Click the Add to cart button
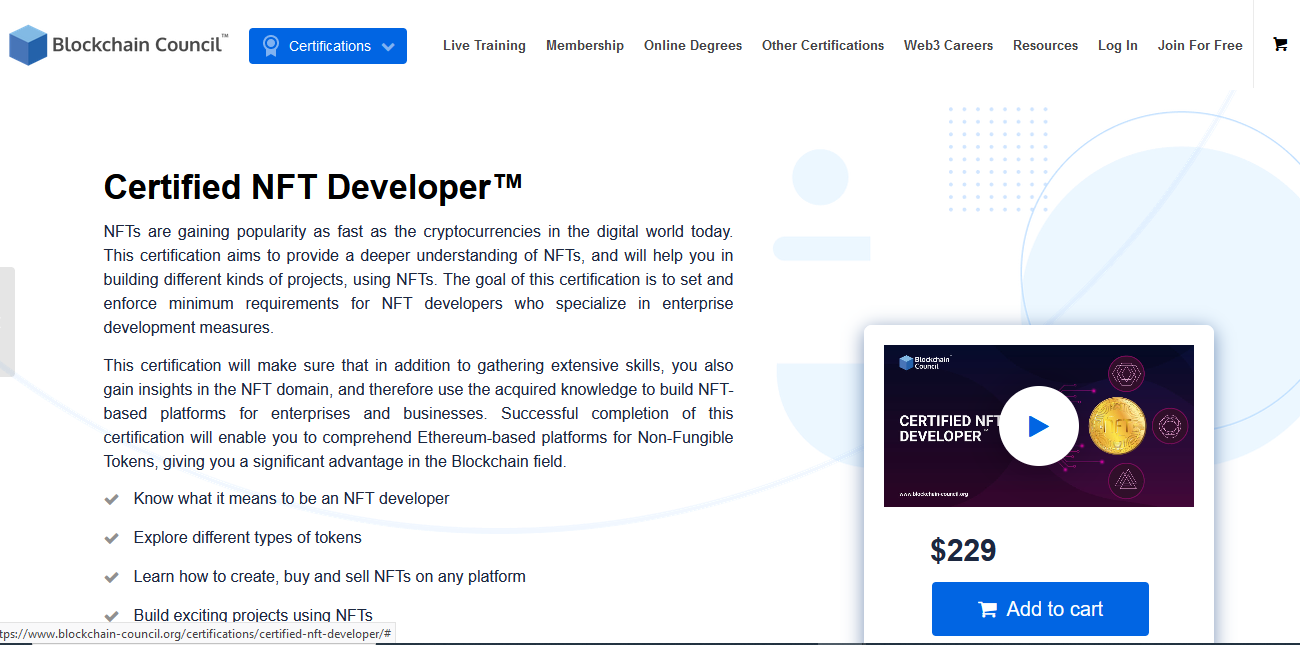The width and height of the screenshot is (1300, 645). click(x=1040, y=609)
